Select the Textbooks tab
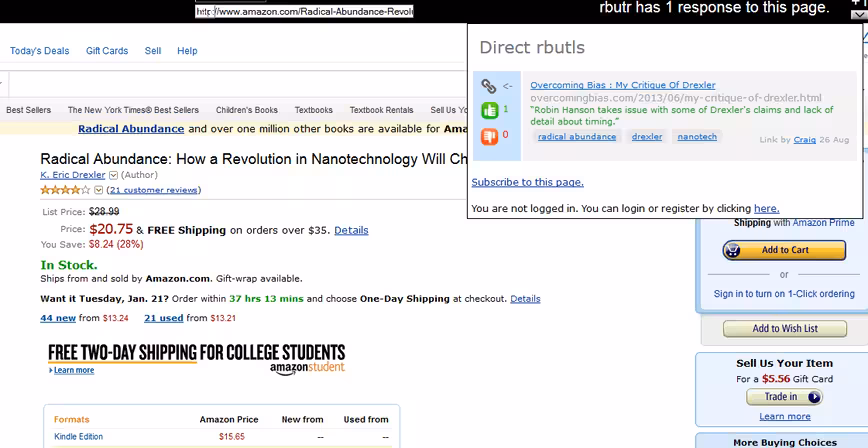868x448 pixels. (x=313, y=110)
